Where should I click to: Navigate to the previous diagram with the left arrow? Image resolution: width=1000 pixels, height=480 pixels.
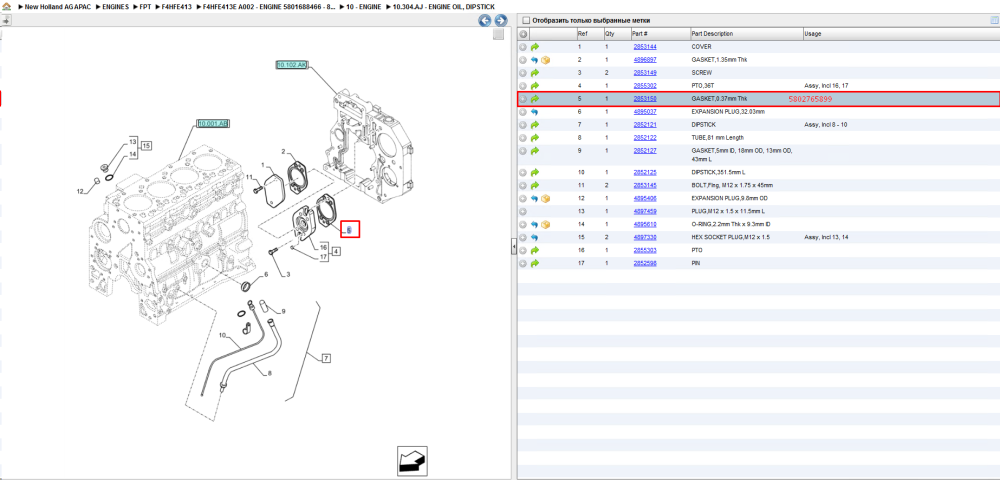pos(485,20)
